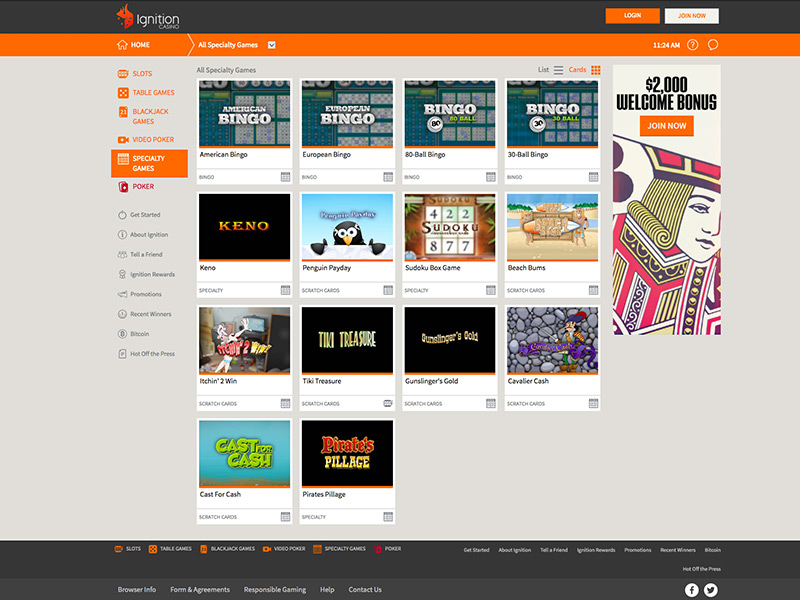Open the Tell a Friend sidebar link
800x600 pixels.
(140, 255)
